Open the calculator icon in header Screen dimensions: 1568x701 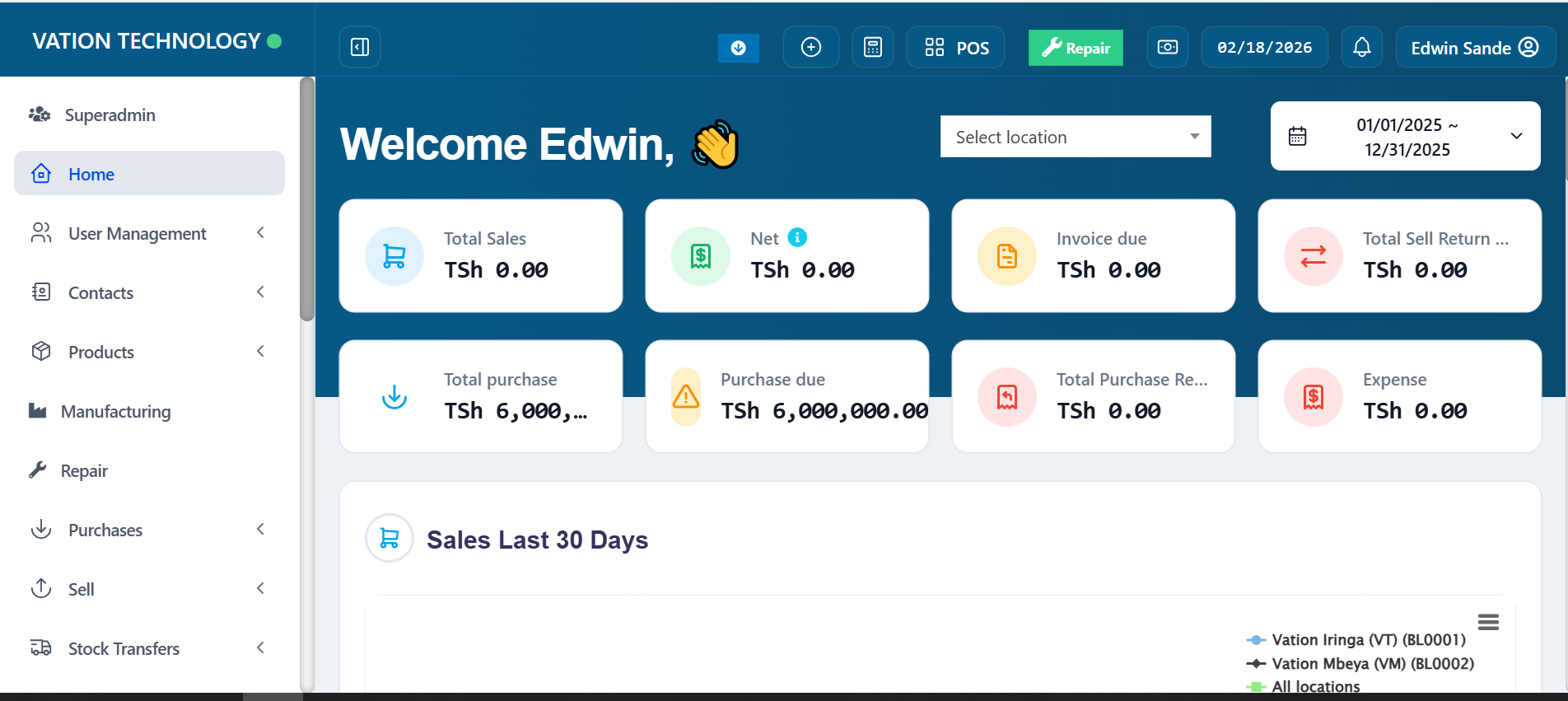point(872,48)
